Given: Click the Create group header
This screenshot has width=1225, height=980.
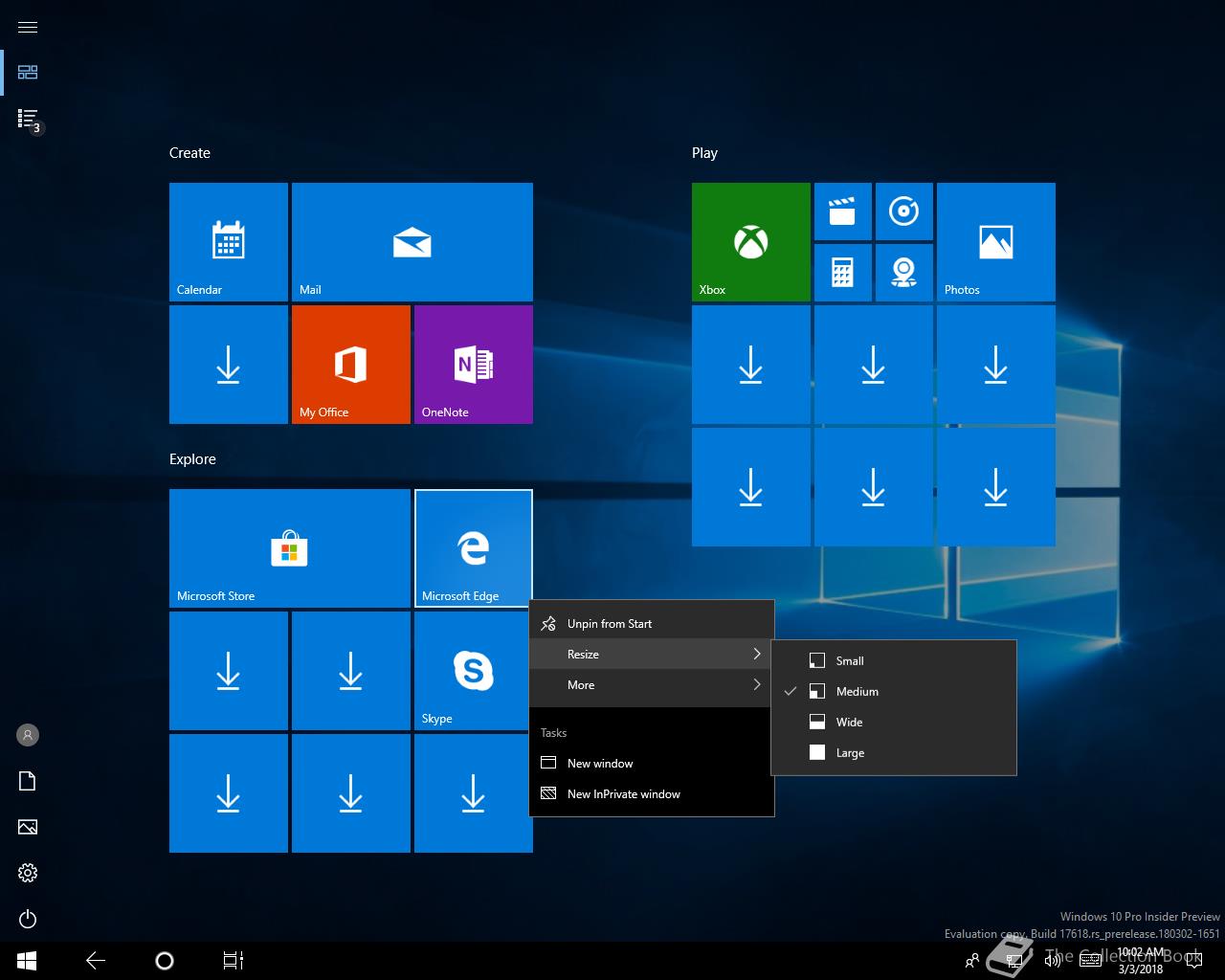Looking at the screenshot, I should pos(189,153).
